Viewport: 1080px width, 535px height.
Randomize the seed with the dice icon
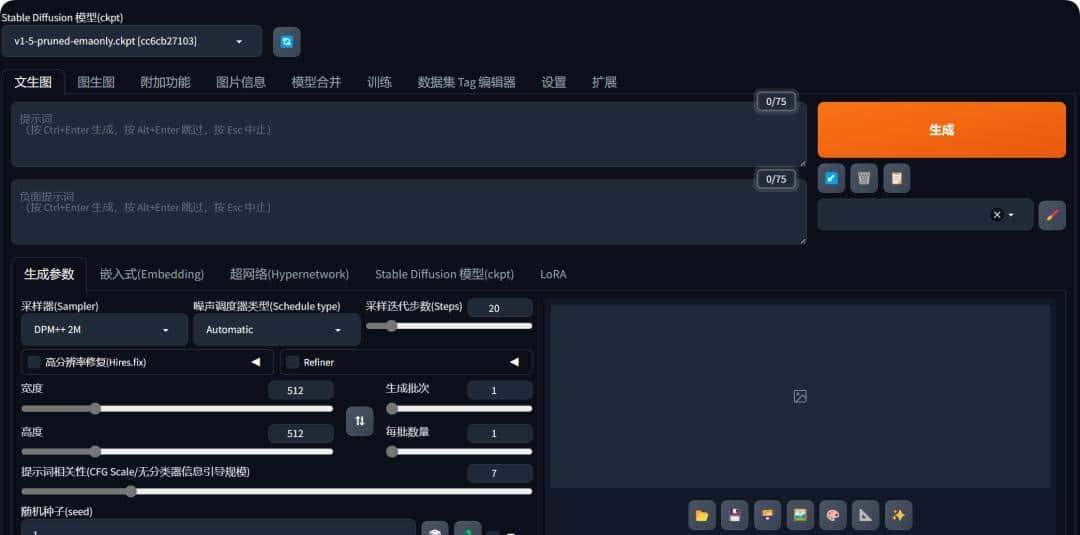pos(435,528)
